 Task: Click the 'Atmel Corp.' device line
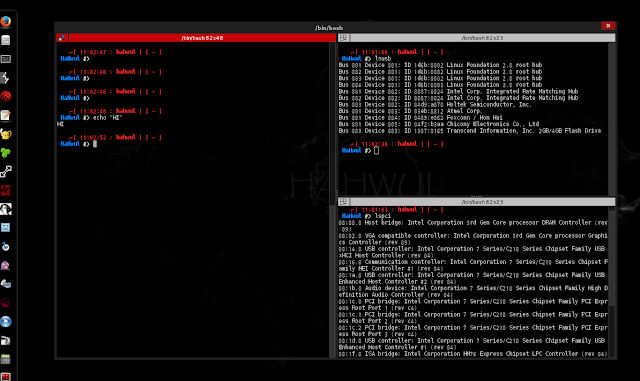[410, 111]
